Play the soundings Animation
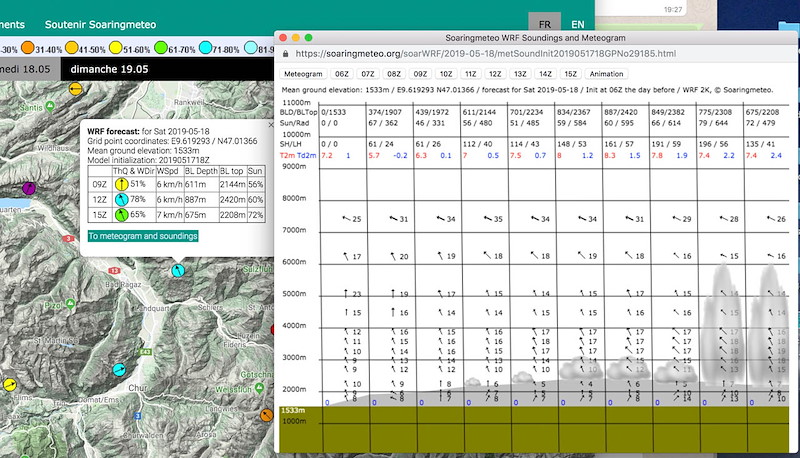The image size is (800, 458). pyautogui.click(x=606, y=74)
